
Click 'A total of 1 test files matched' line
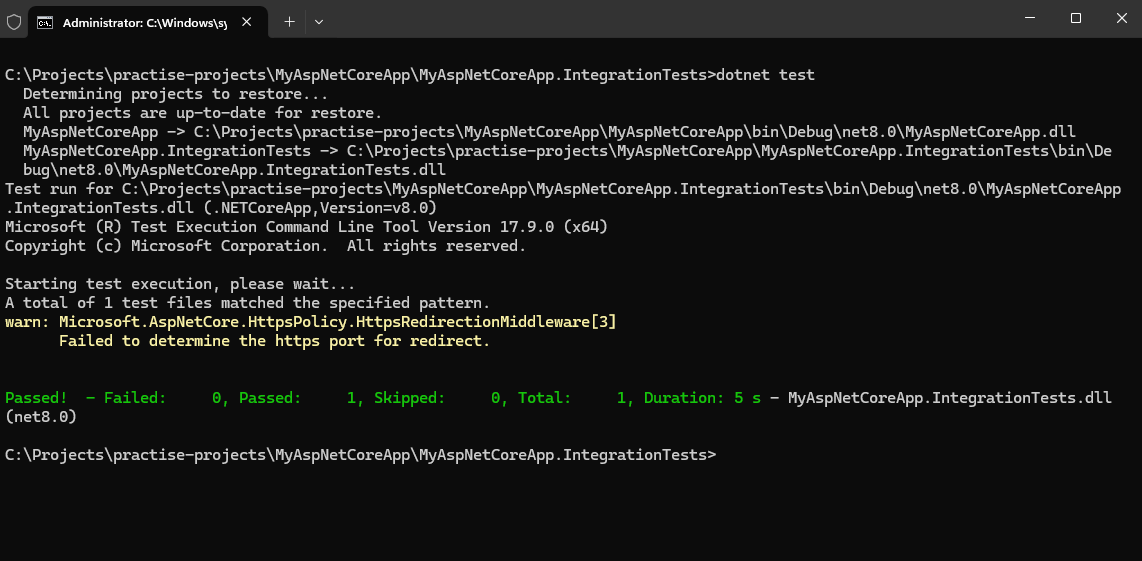pyautogui.click(x=248, y=302)
